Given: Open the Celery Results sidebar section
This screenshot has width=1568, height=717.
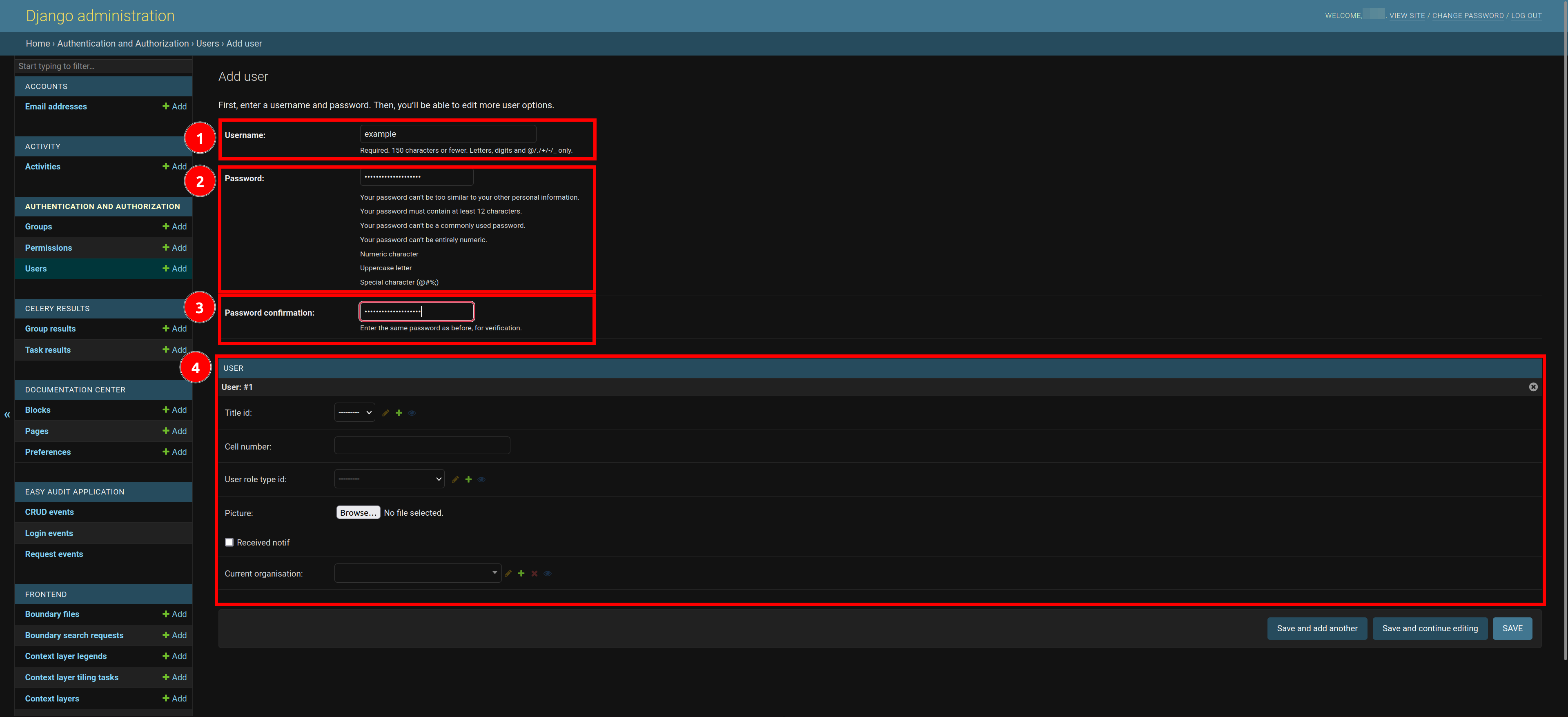Looking at the screenshot, I should pos(57,309).
